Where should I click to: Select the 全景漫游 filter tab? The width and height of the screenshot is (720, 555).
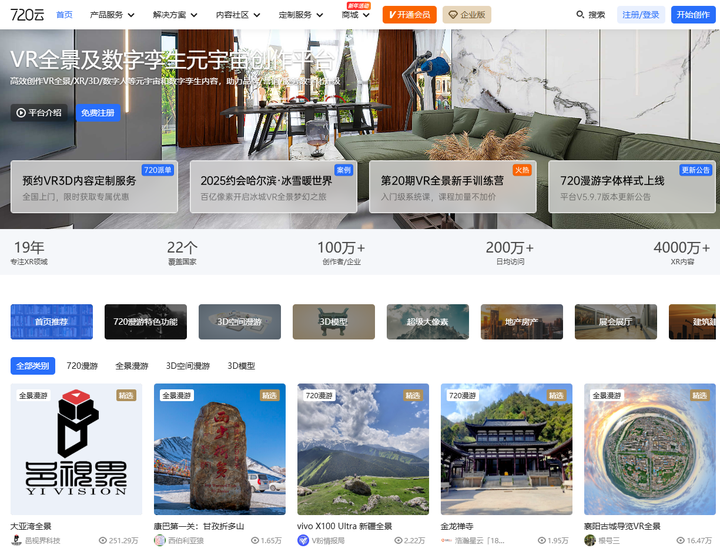pos(132,366)
